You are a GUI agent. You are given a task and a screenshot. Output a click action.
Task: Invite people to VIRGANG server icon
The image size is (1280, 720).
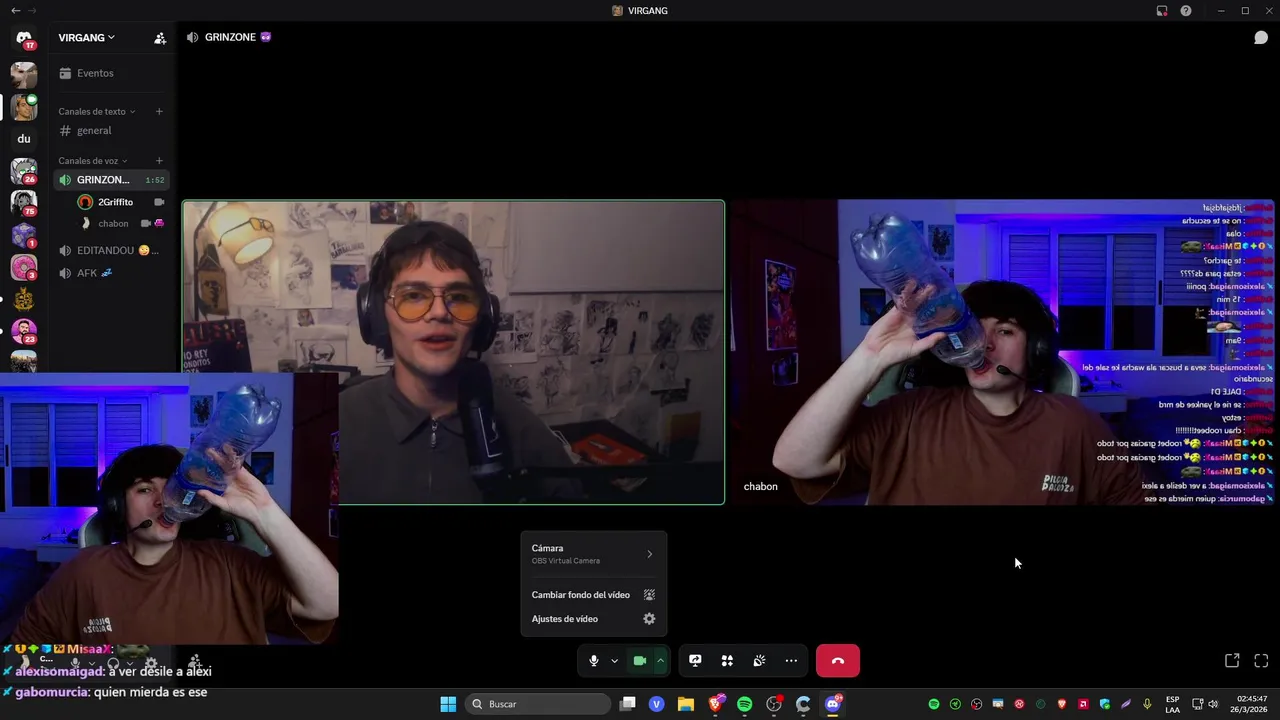tap(160, 38)
